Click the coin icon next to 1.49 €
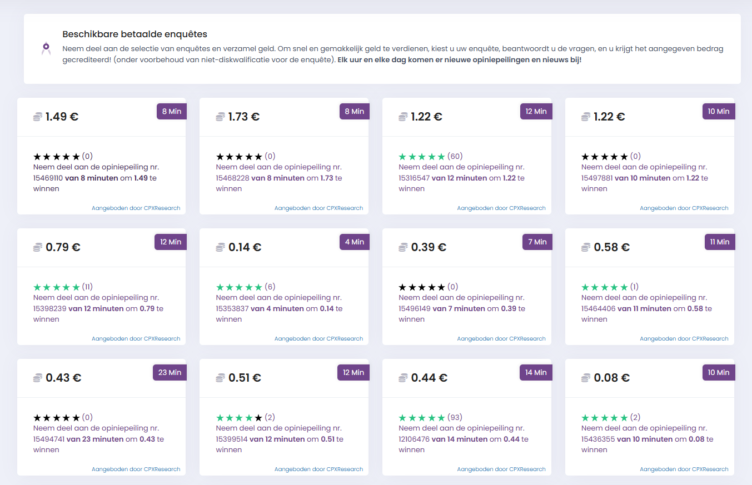Image resolution: width=752 pixels, height=485 pixels. click(38, 117)
